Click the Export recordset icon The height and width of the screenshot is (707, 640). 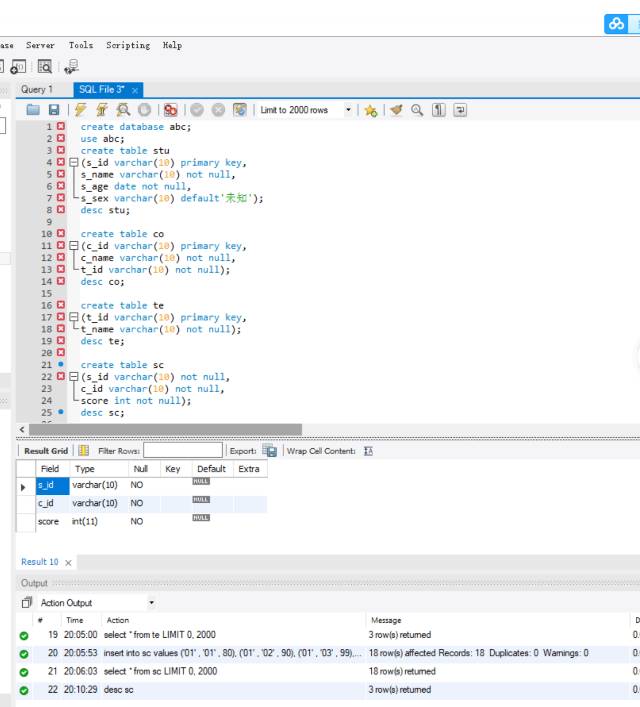269,451
